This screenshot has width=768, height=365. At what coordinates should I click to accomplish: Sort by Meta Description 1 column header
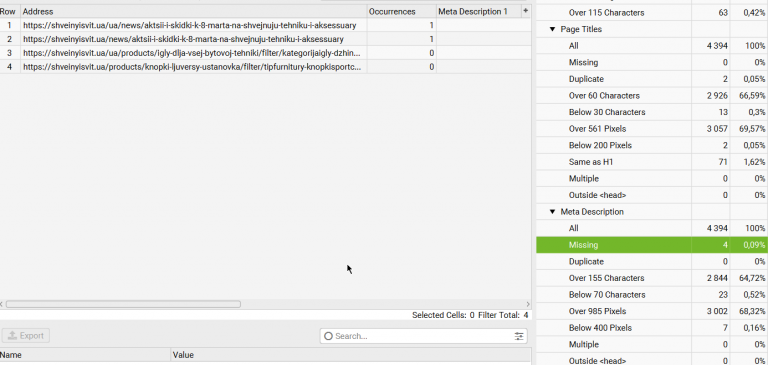479,11
